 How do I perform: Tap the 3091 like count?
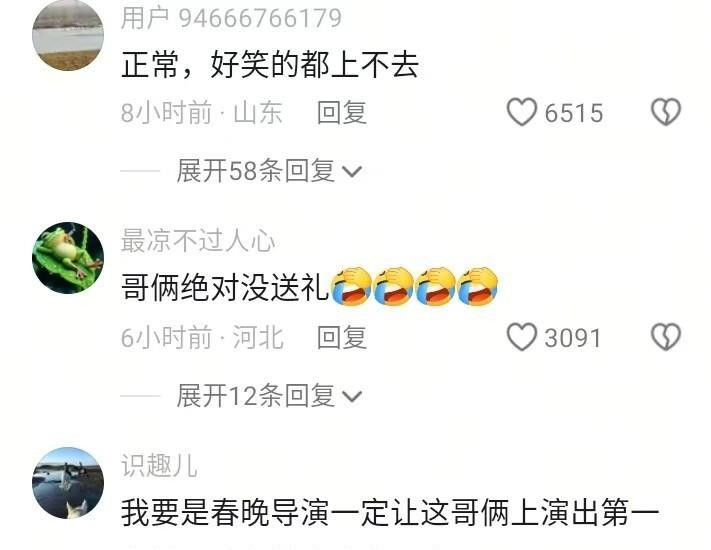click(573, 338)
